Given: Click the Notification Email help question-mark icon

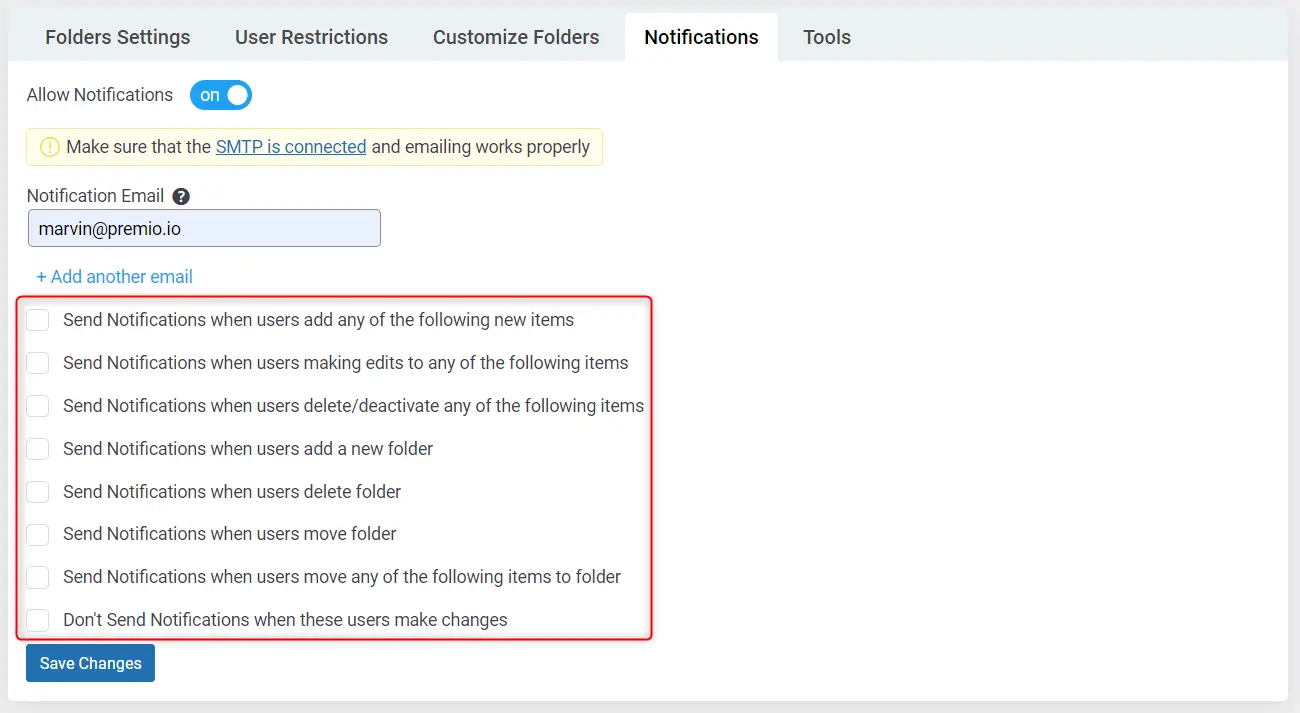Looking at the screenshot, I should [x=181, y=197].
